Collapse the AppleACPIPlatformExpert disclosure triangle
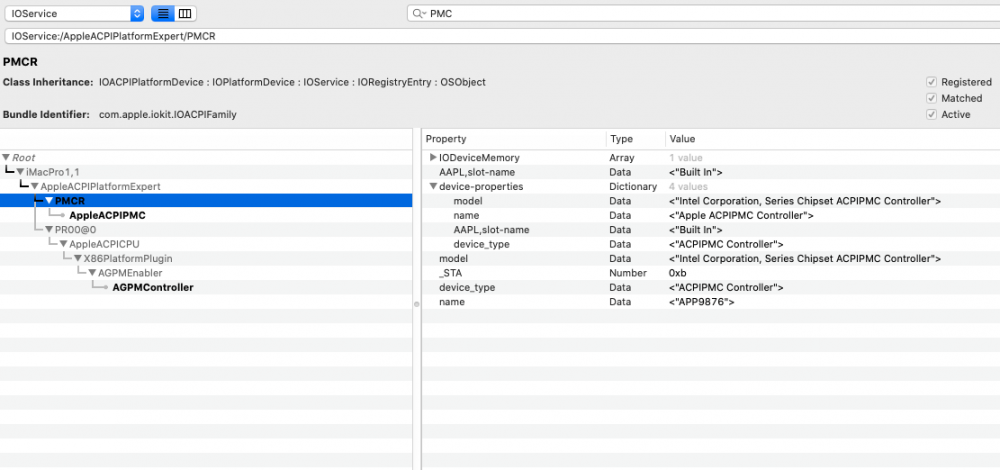The image size is (1000, 470). click(x=35, y=187)
